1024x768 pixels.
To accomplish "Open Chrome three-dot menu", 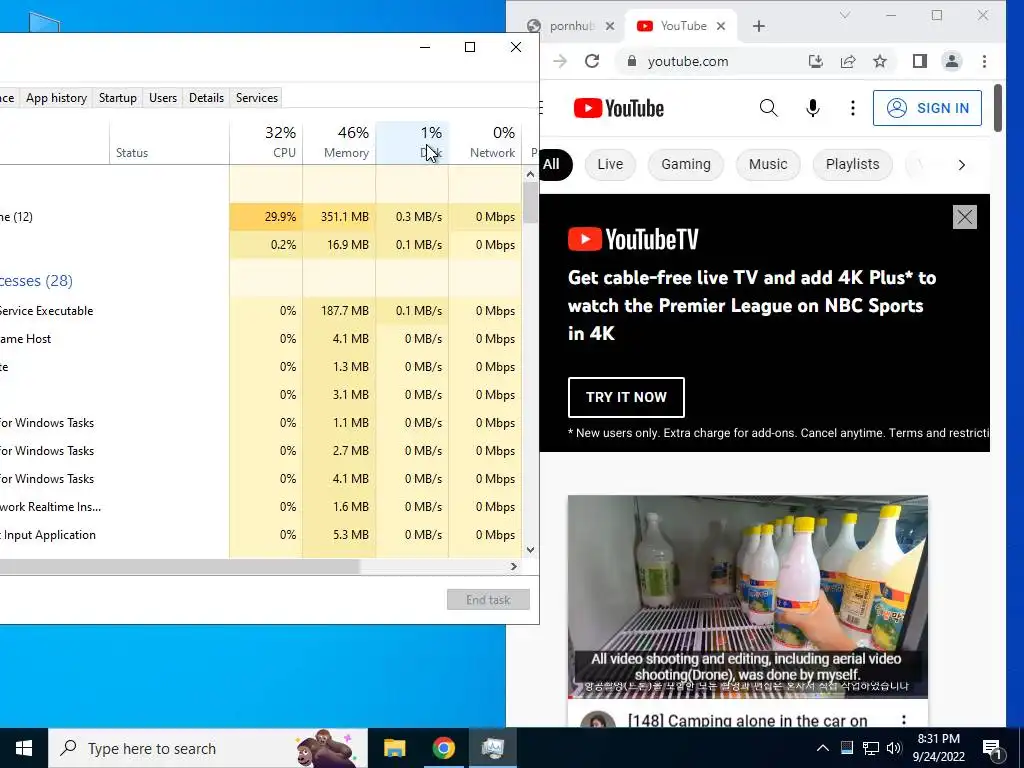I will point(984,61).
